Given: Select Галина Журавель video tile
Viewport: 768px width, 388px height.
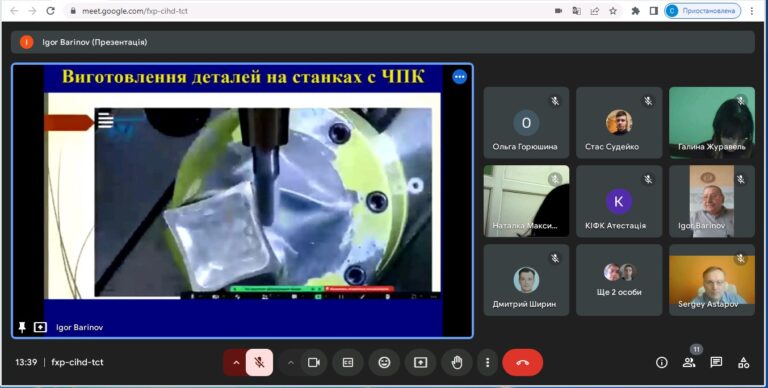Looking at the screenshot, I should 712,122.
